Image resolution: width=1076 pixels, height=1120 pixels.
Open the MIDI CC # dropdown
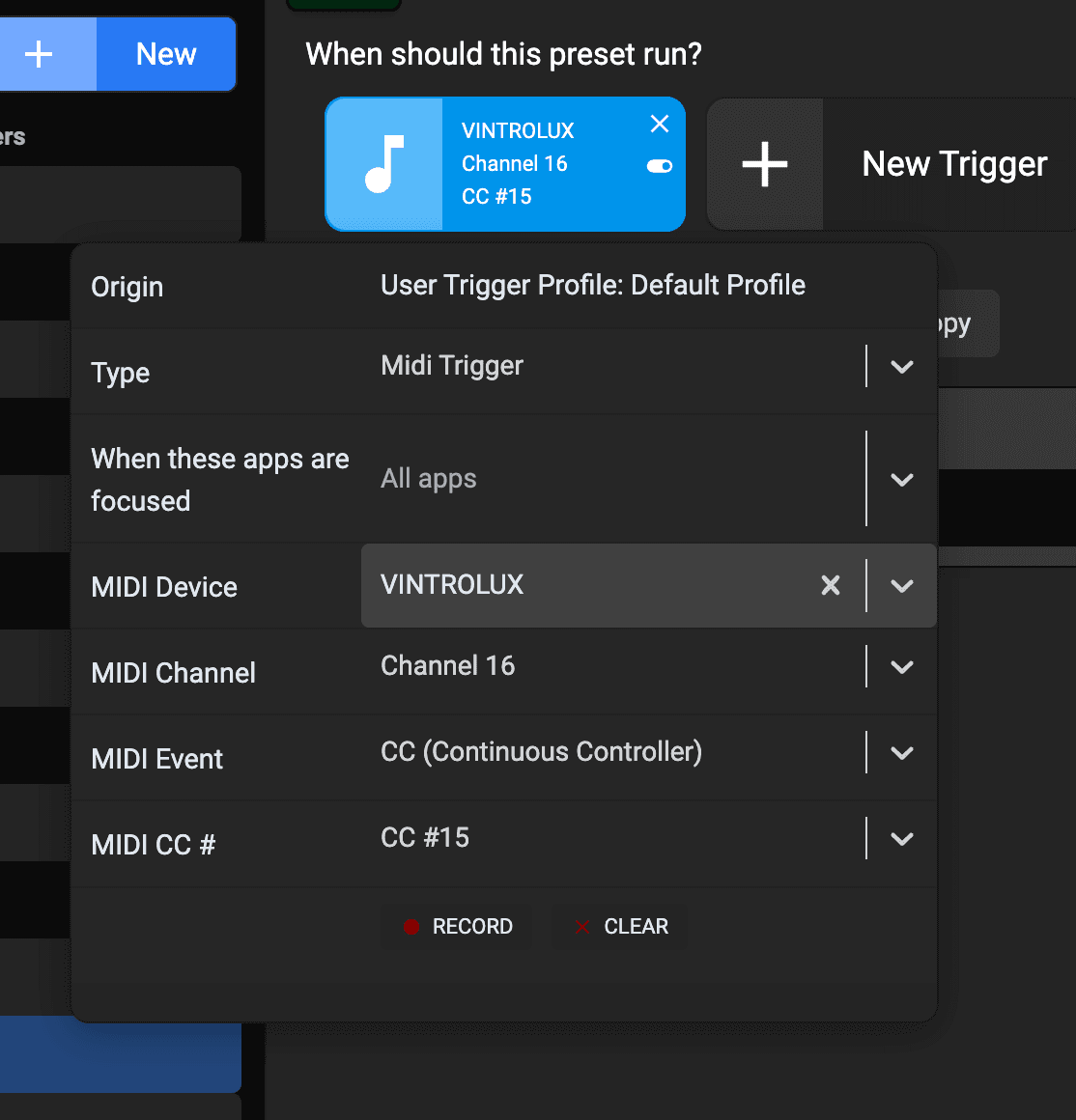901,838
